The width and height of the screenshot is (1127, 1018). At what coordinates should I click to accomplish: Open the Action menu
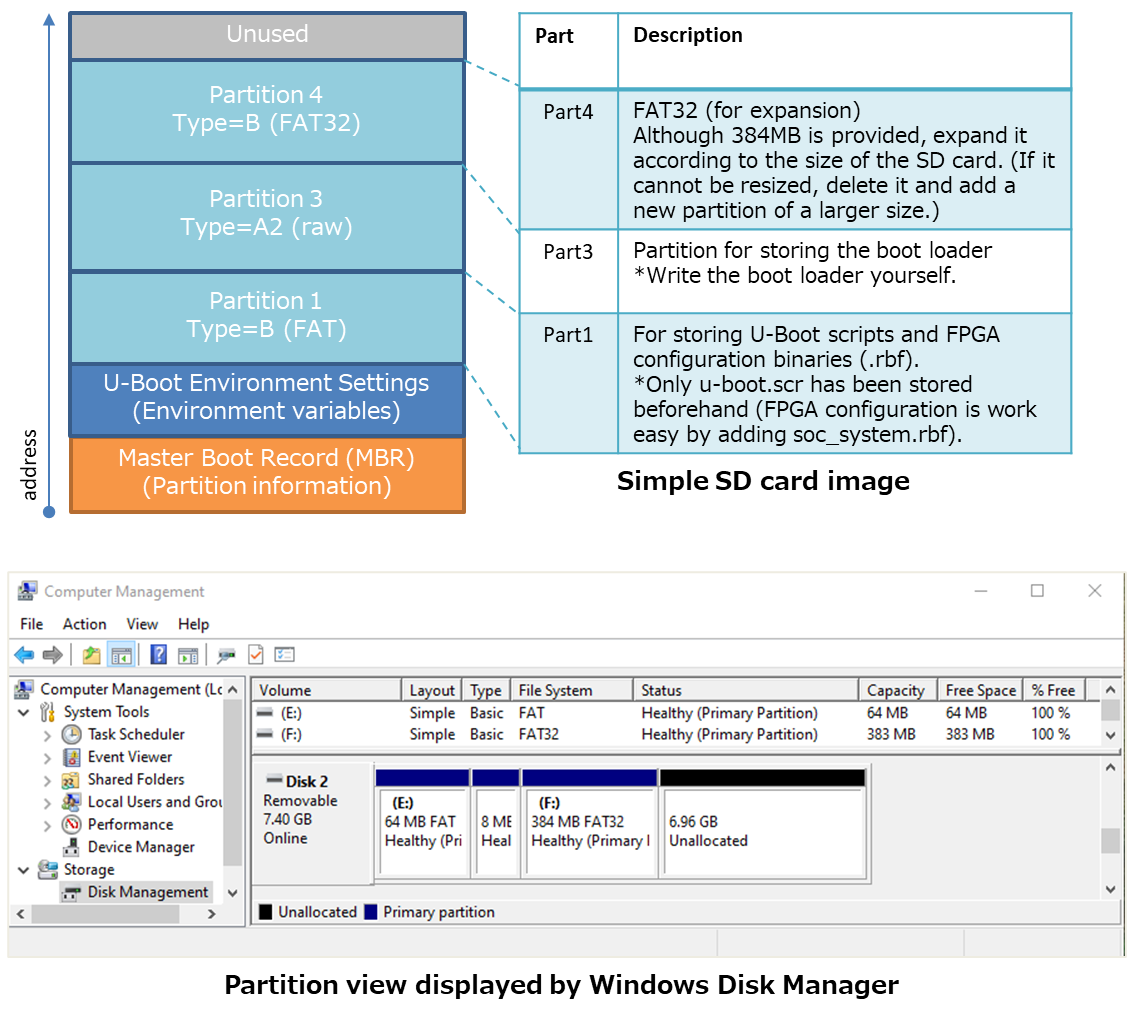[84, 624]
